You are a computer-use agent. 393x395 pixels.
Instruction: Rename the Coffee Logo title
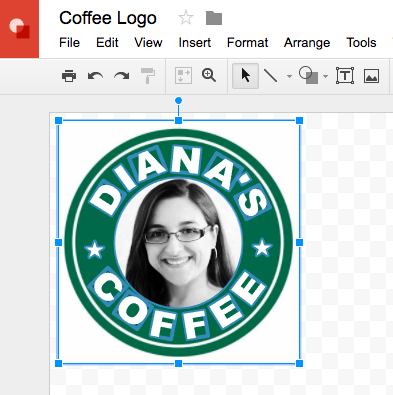(108, 18)
